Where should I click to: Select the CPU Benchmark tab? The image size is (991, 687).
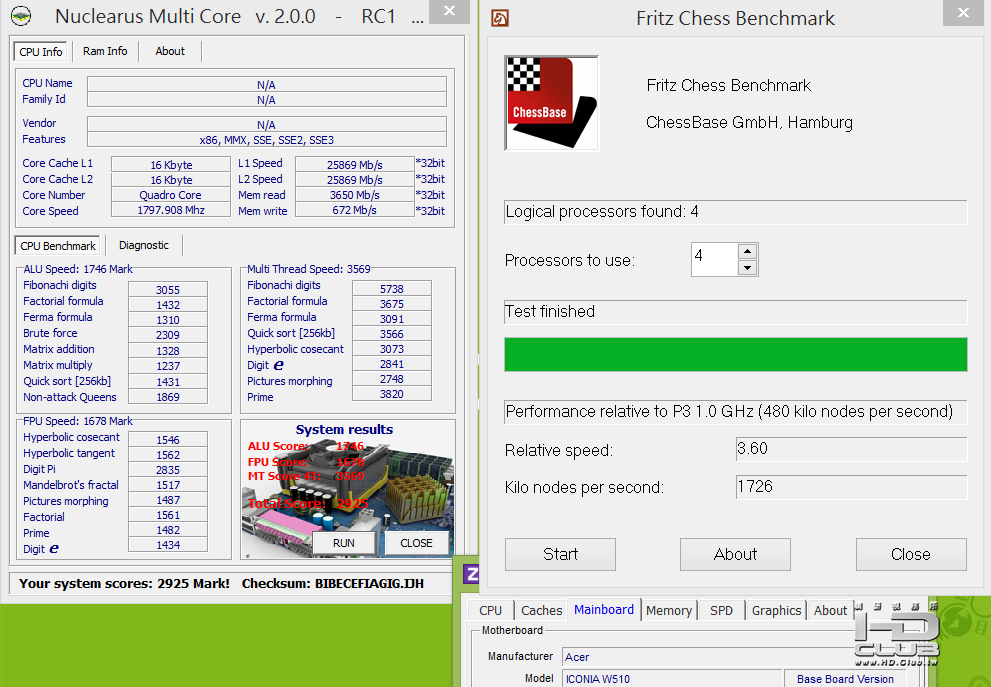58,246
